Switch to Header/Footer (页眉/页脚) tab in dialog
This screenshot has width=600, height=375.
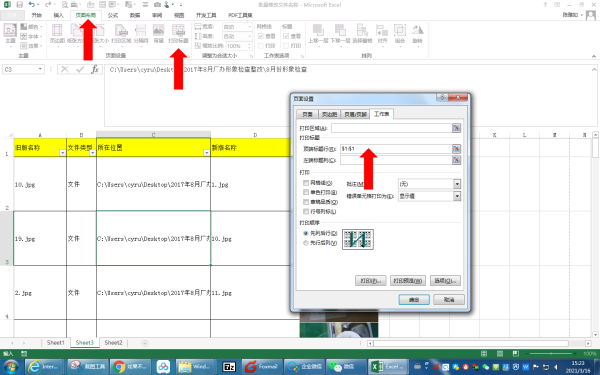pyautogui.click(x=355, y=114)
